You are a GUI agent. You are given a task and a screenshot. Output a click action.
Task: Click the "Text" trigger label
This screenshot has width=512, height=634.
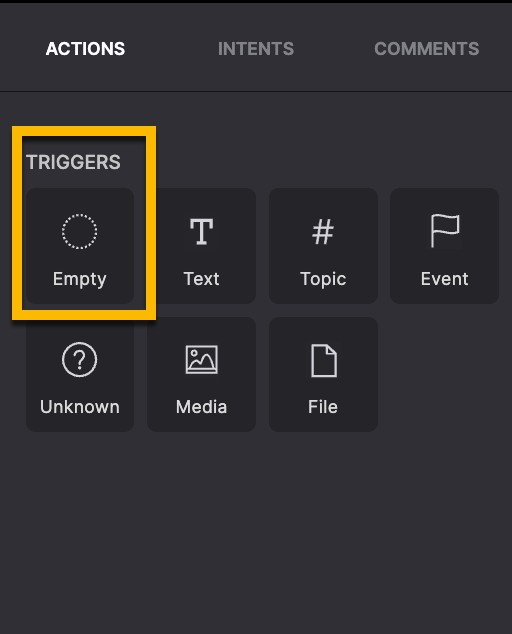pos(201,279)
